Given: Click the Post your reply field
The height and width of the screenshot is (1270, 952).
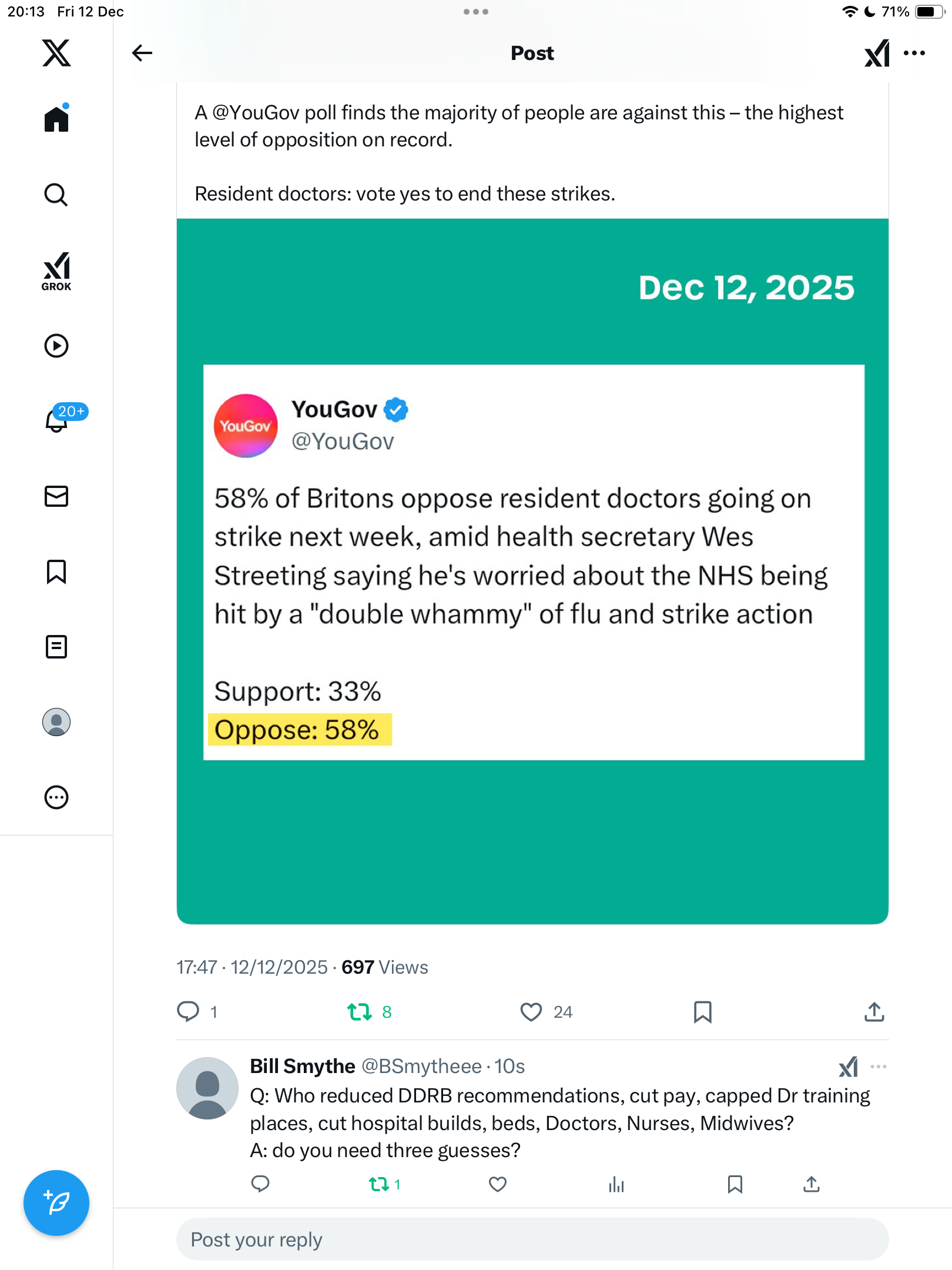Looking at the screenshot, I should (532, 1239).
